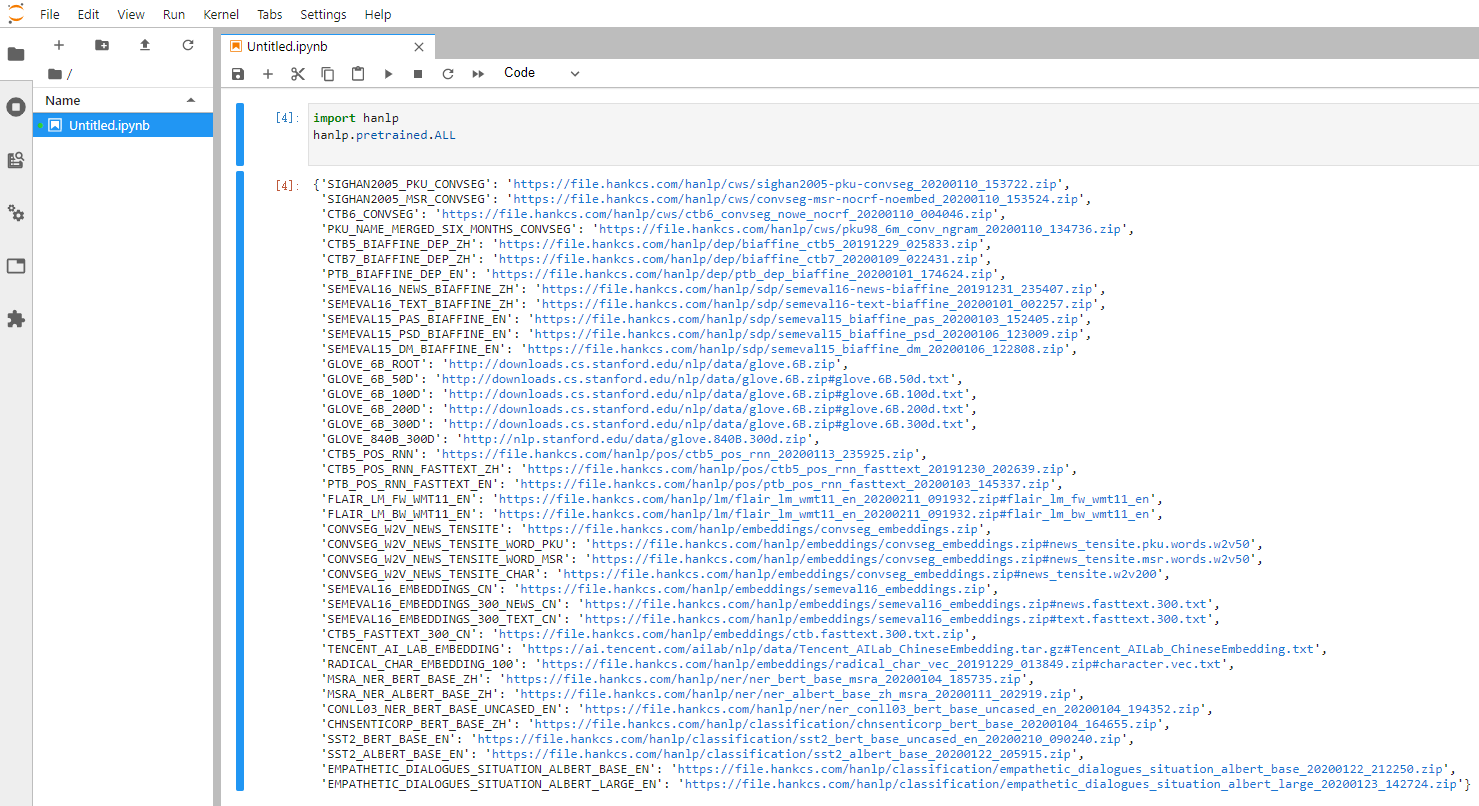The height and width of the screenshot is (806, 1479).
Task: Select the Untitled.ipynb notebook tab
Action: pyautogui.click(x=327, y=46)
